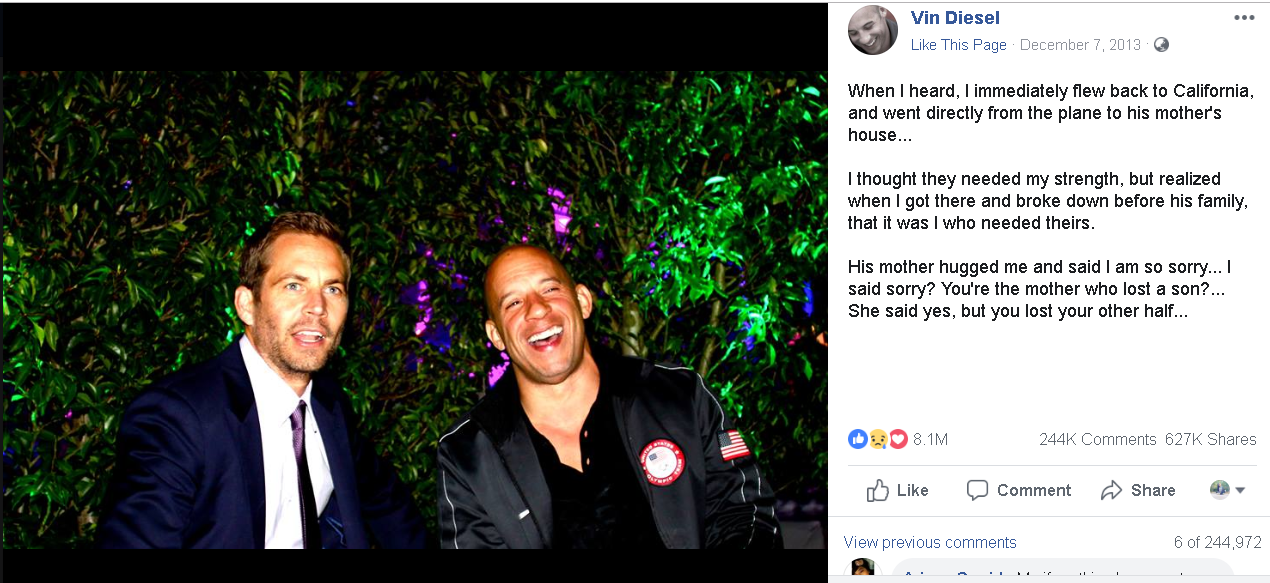1270x583 pixels.
Task: Click the Share button
Action: [x=1138, y=490]
